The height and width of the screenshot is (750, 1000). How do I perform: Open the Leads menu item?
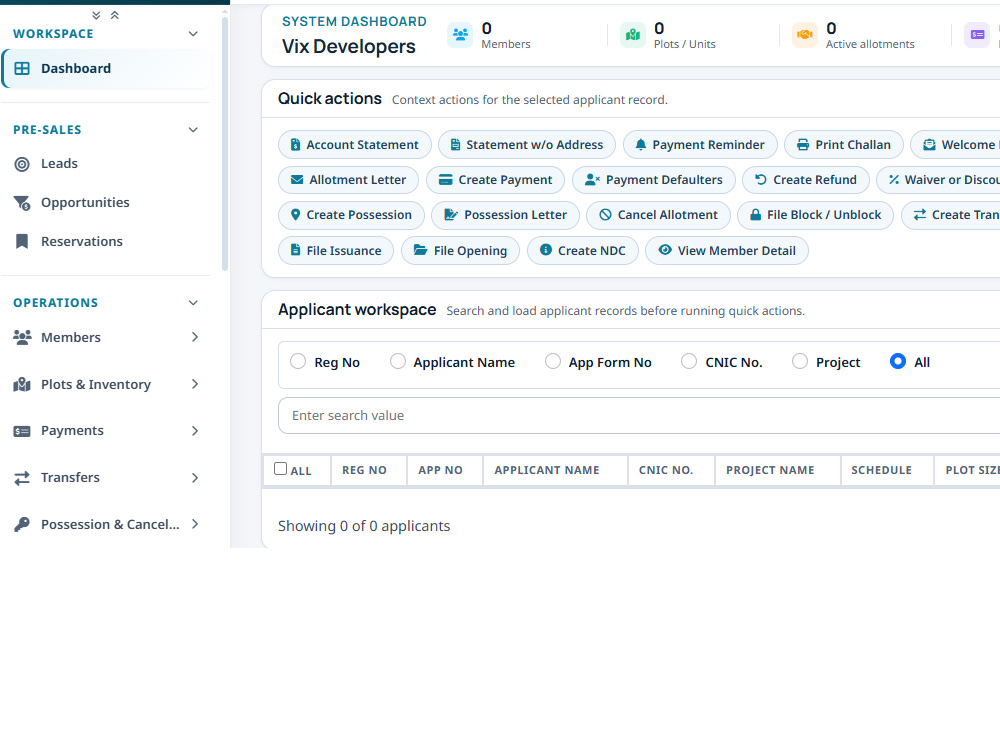tap(106, 164)
